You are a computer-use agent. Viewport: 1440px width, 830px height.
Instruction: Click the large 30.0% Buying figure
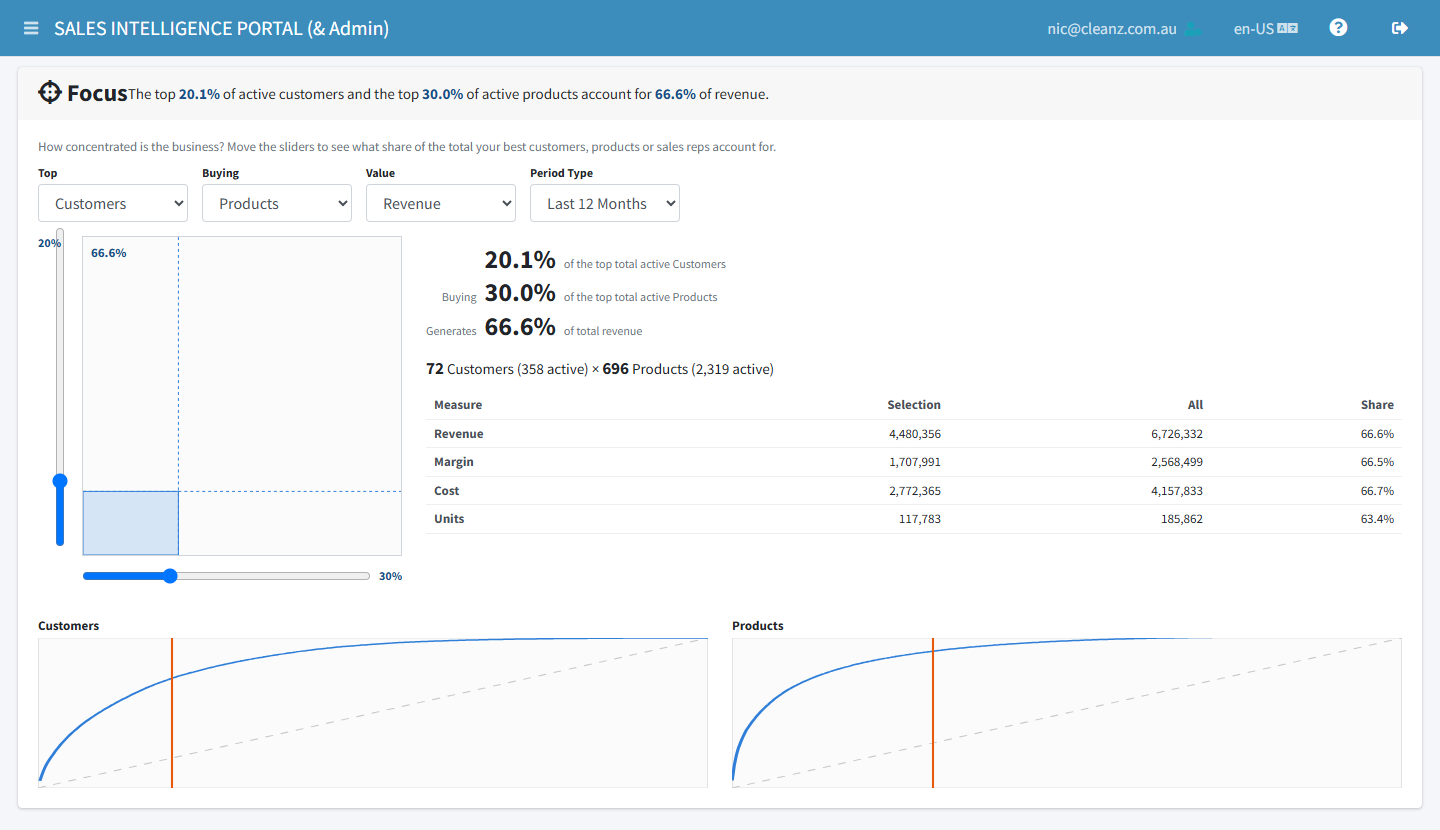click(x=520, y=293)
